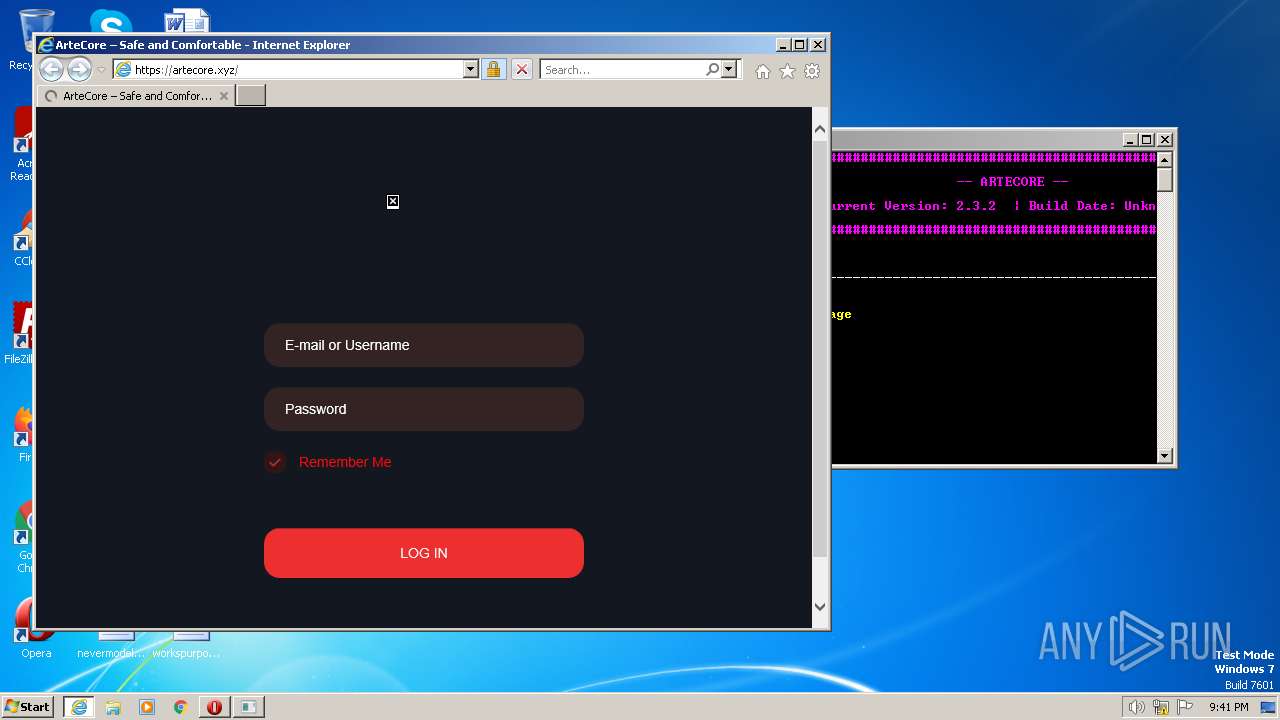
Task: Close the ArteCore browser tab
Action: pos(224,96)
